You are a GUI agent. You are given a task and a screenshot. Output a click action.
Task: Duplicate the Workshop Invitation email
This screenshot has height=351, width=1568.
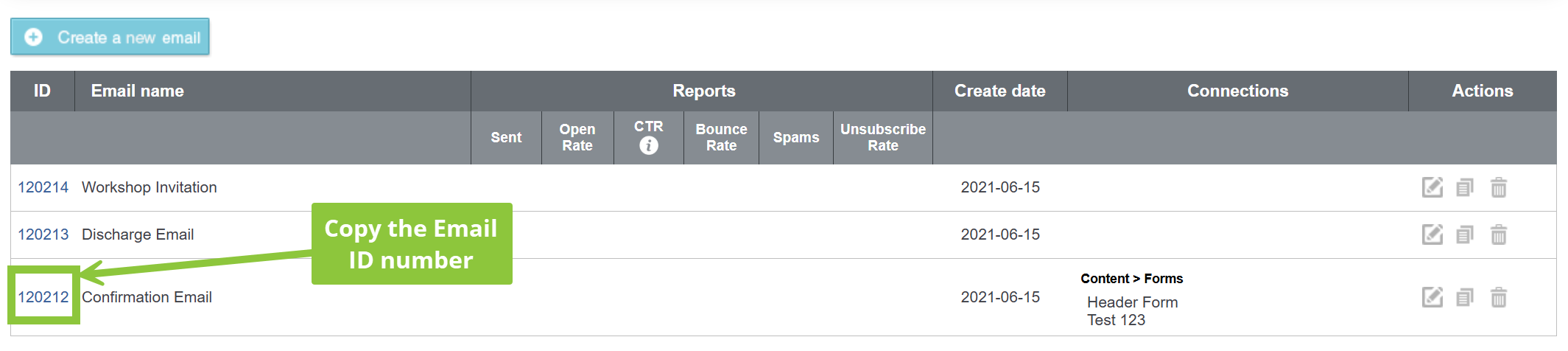click(1465, 187)
